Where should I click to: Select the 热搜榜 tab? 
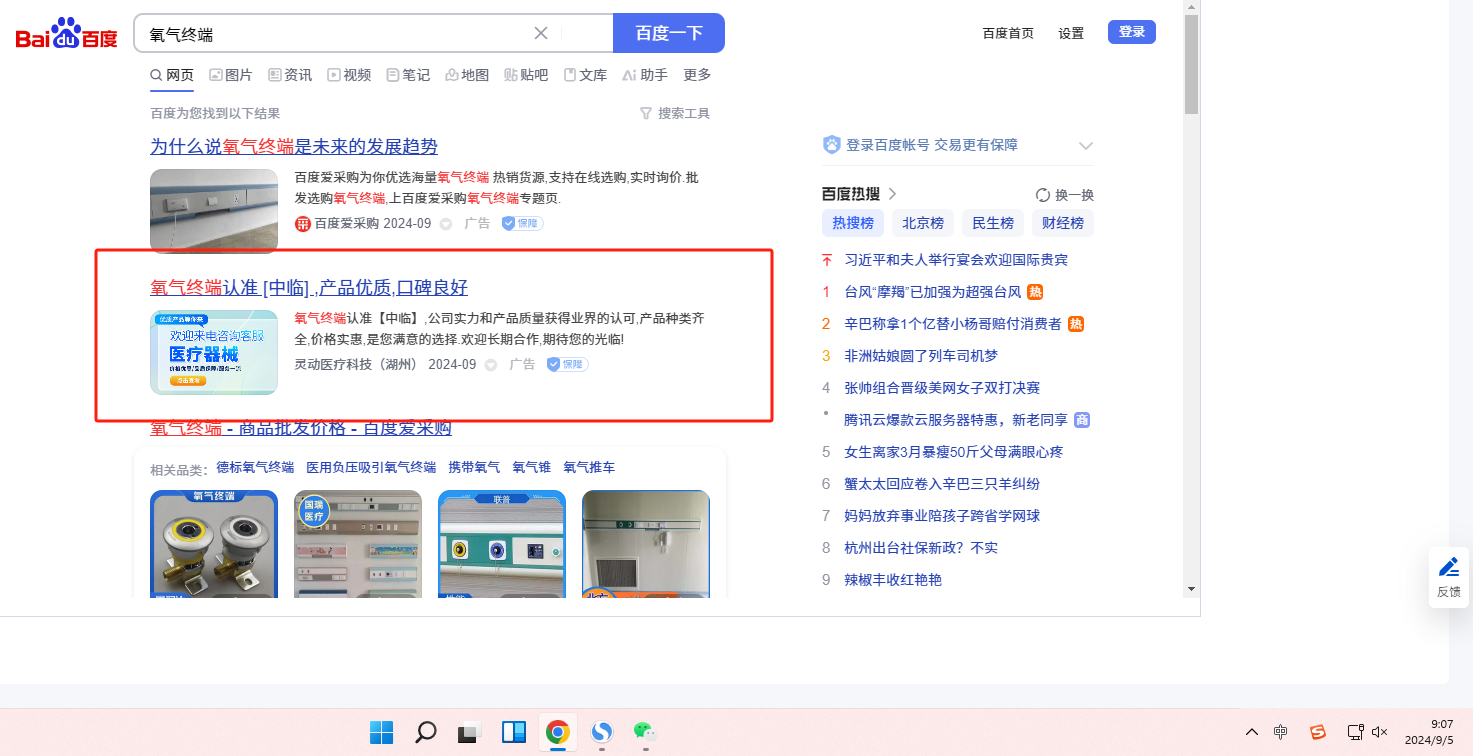click(x=853, y=223)
